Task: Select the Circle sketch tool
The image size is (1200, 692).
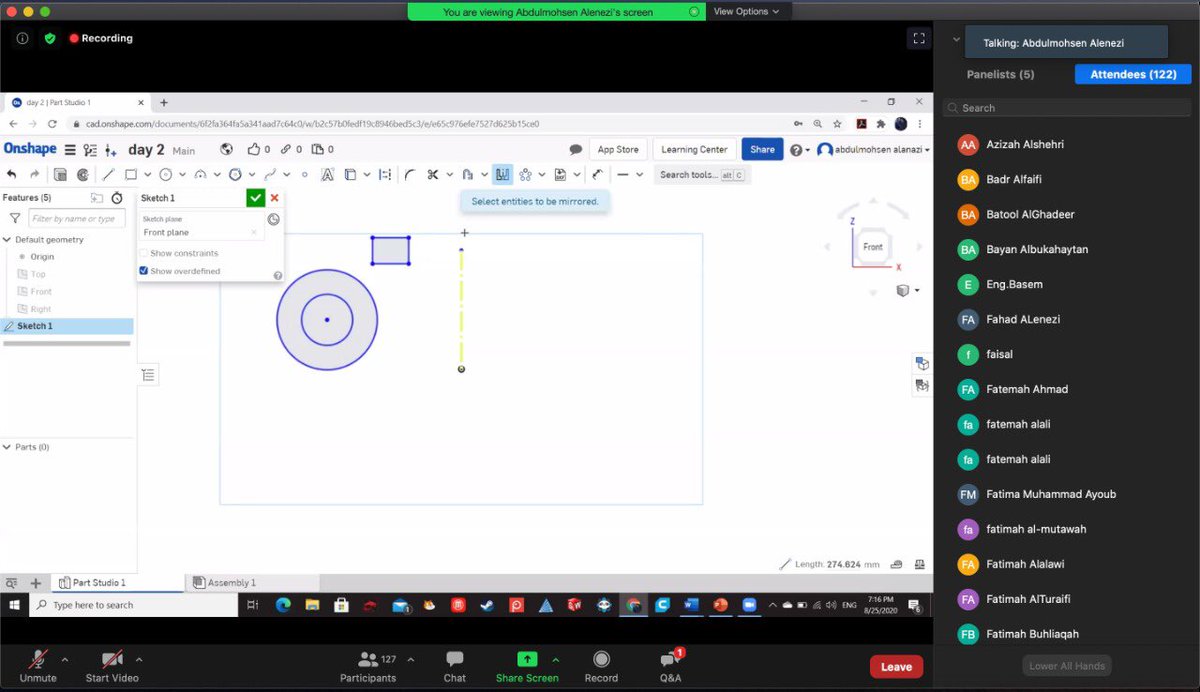Action: 166,174
